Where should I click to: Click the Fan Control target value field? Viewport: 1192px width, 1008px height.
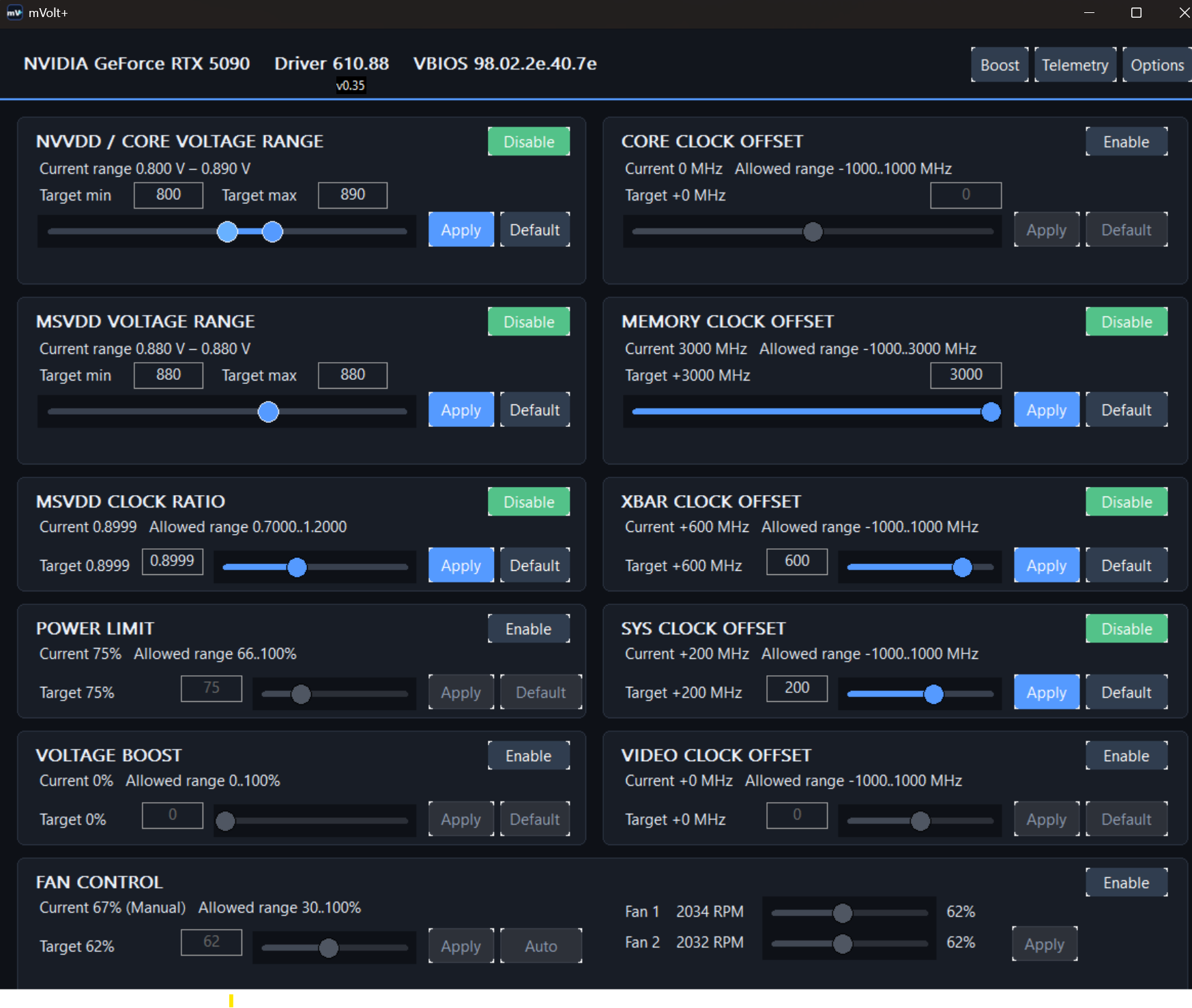[x=212, y=942]
